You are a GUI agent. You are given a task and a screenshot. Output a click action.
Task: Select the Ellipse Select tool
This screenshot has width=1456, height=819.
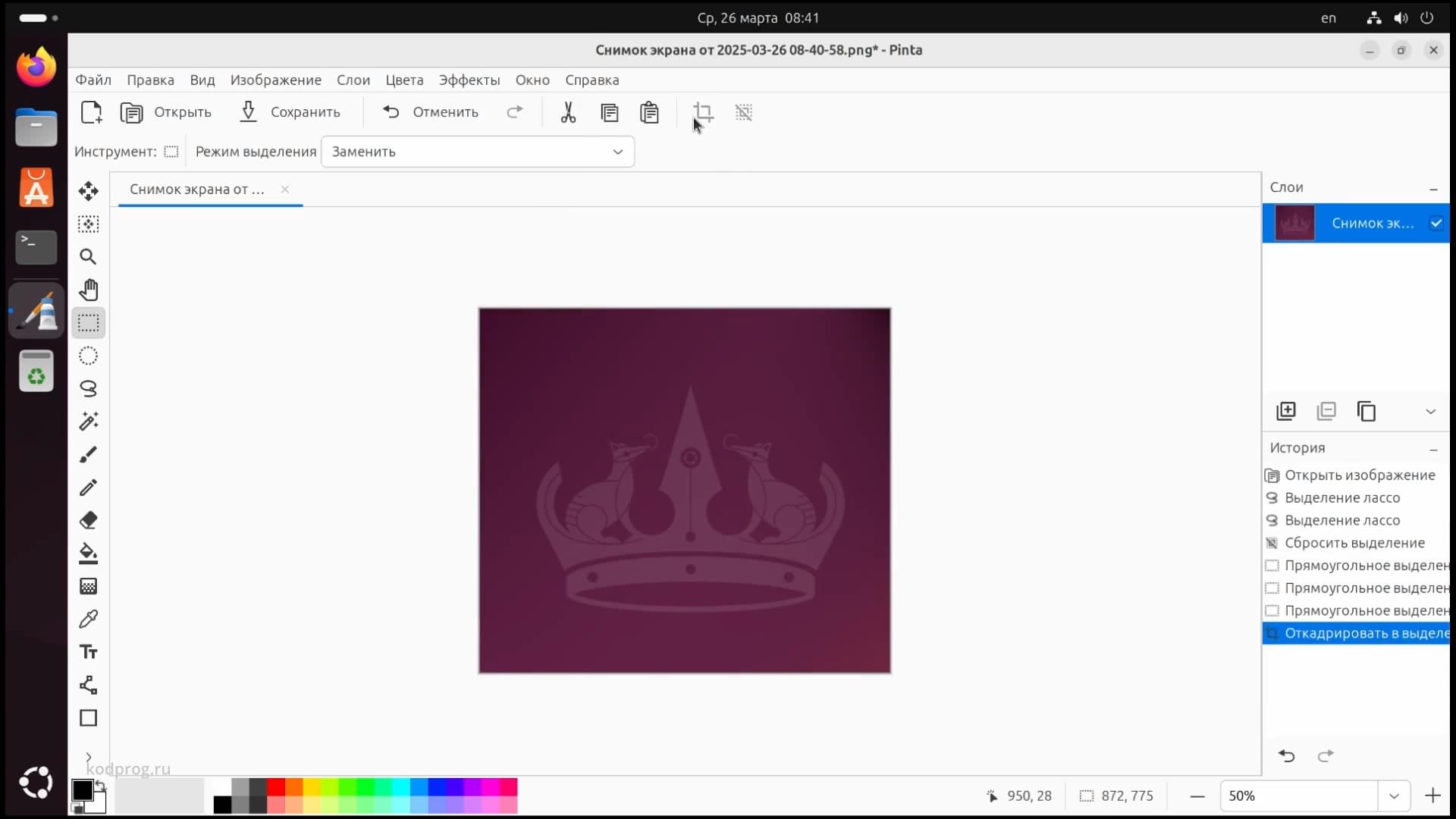pyautogui.click(x=88, y=356)
